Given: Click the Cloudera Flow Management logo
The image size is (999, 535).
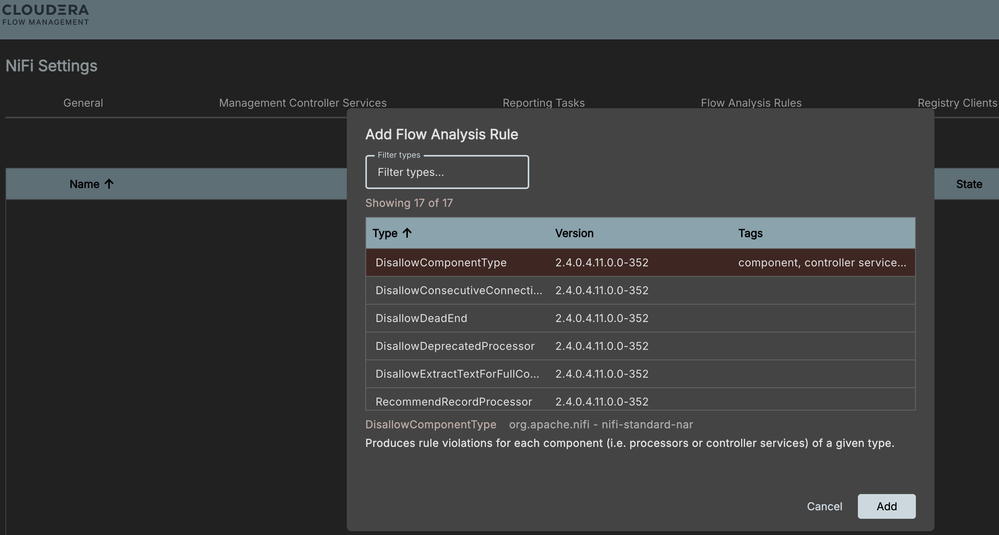Looking at the screenshot, I should [46, 14].
